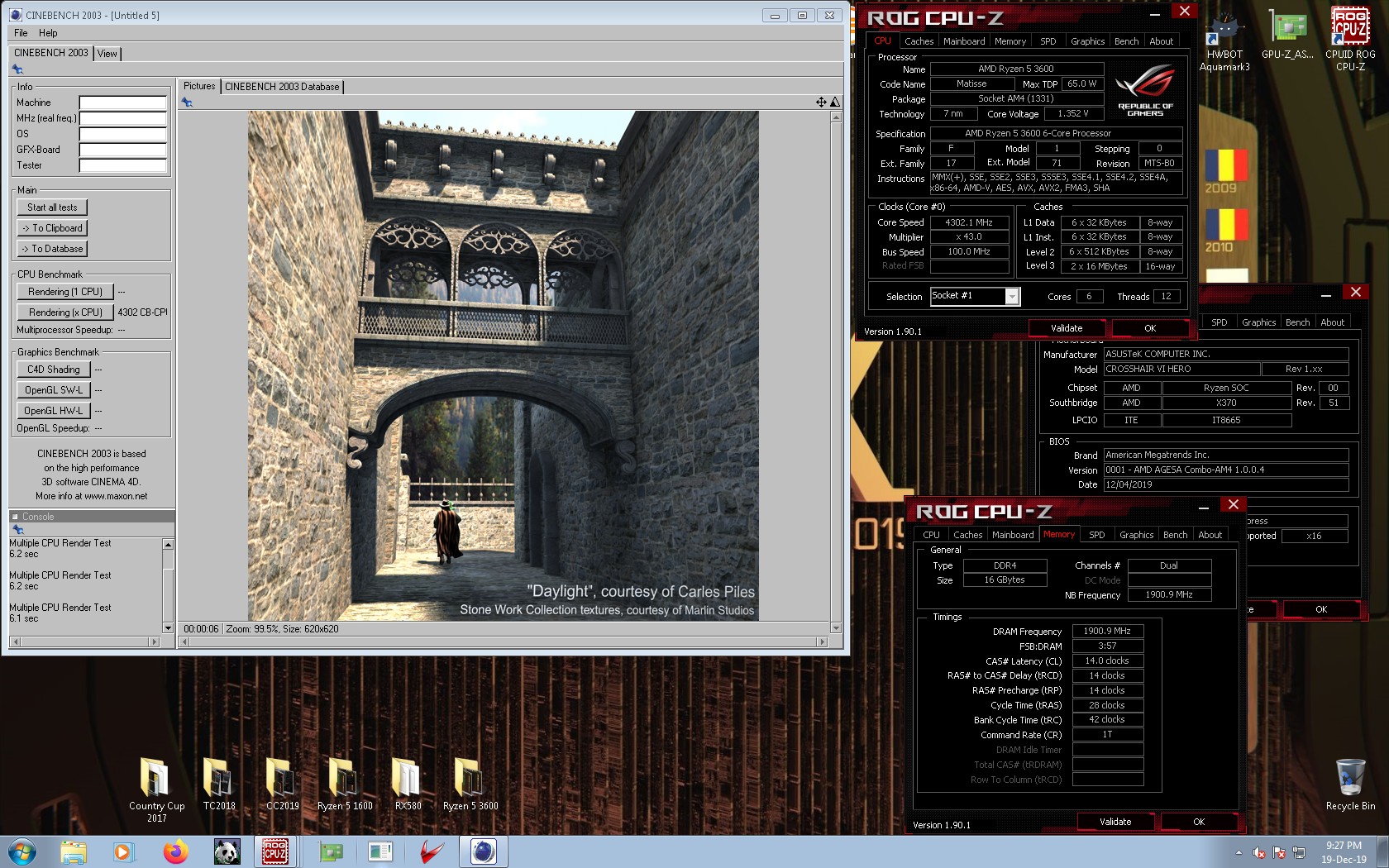Click the CINEBENCH taskbar button
Screen dimensions: 1389x868
(x=484, y=851)
